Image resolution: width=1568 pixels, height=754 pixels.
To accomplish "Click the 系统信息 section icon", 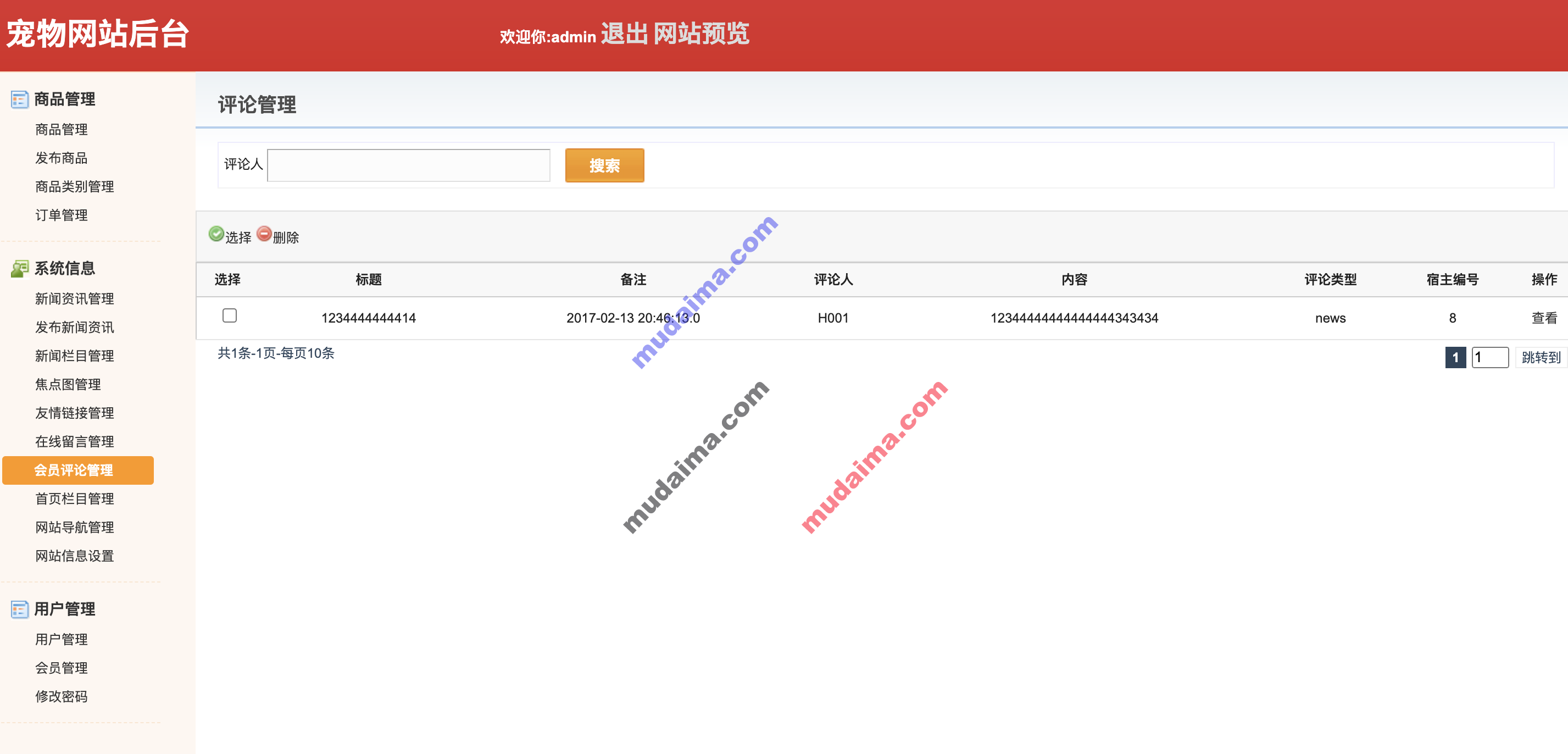I will click(19, 269).
